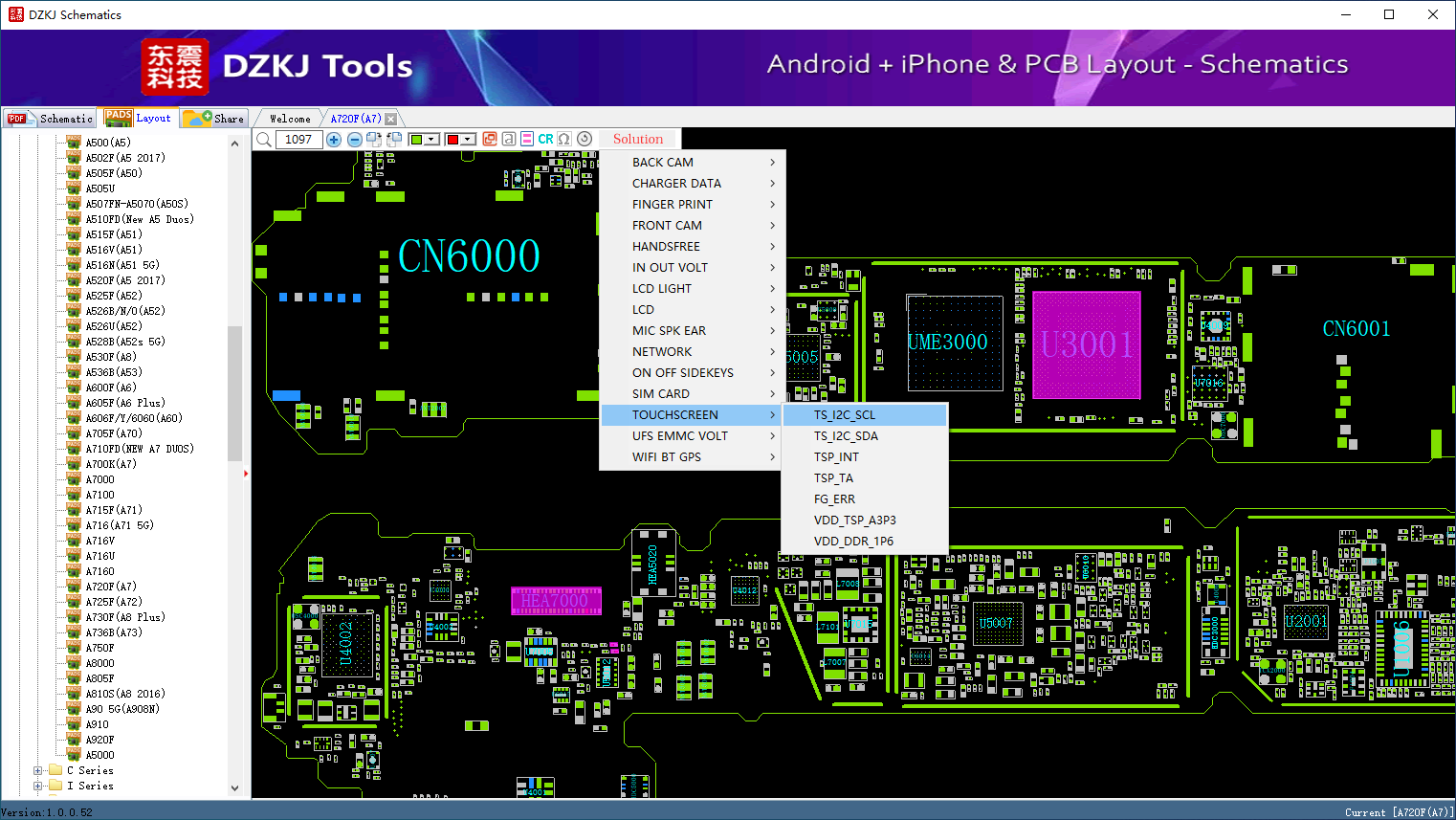The height and width of the screenshot is (820, 1456).
Task: Switch to the Schematic tab
Action: point(50,119)
